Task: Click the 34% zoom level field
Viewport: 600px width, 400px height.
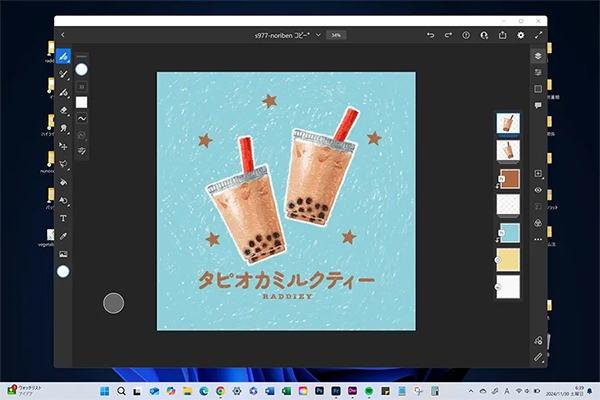Action: coord(336,35)
